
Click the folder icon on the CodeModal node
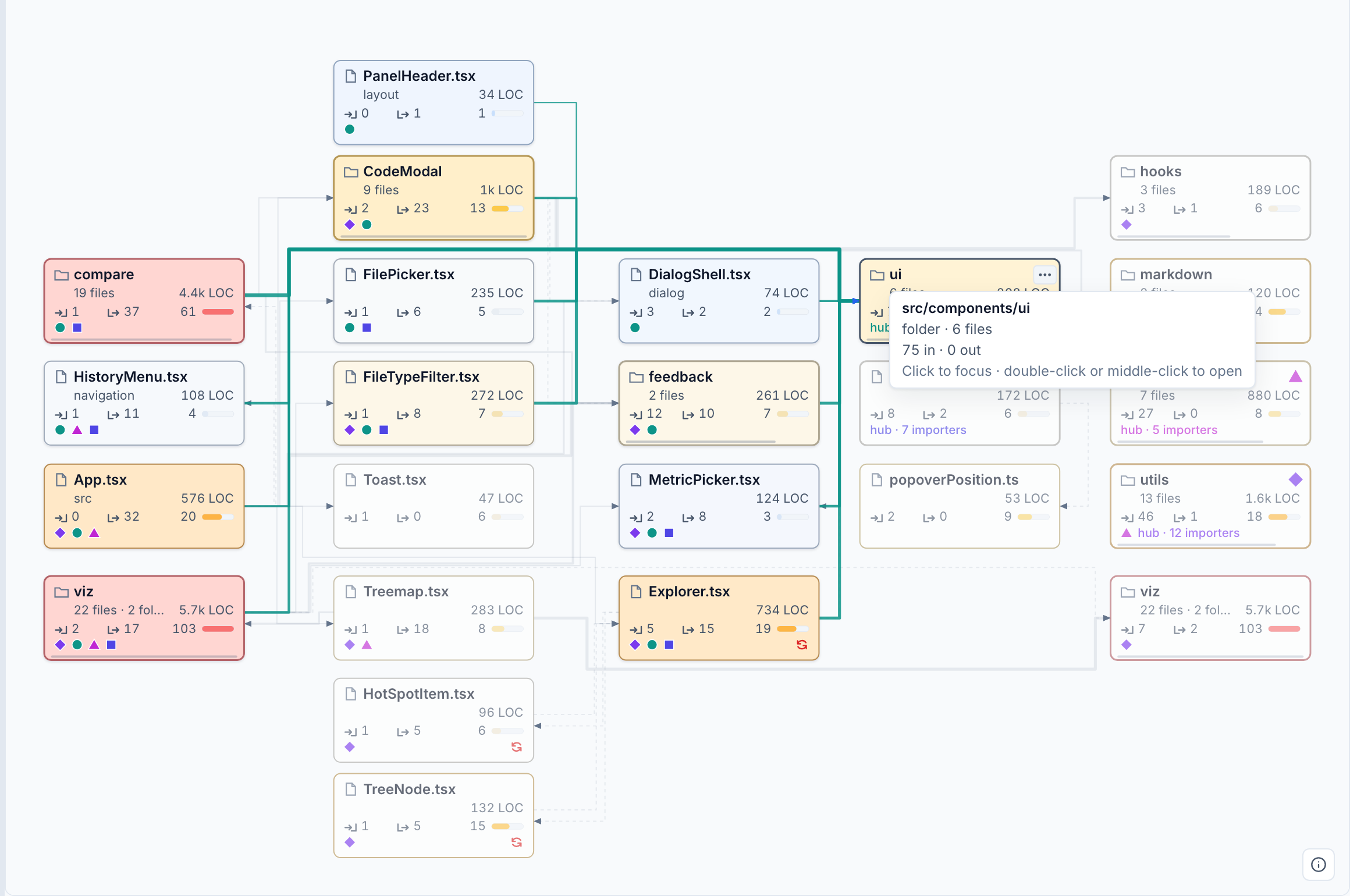(x=351, y=172)
